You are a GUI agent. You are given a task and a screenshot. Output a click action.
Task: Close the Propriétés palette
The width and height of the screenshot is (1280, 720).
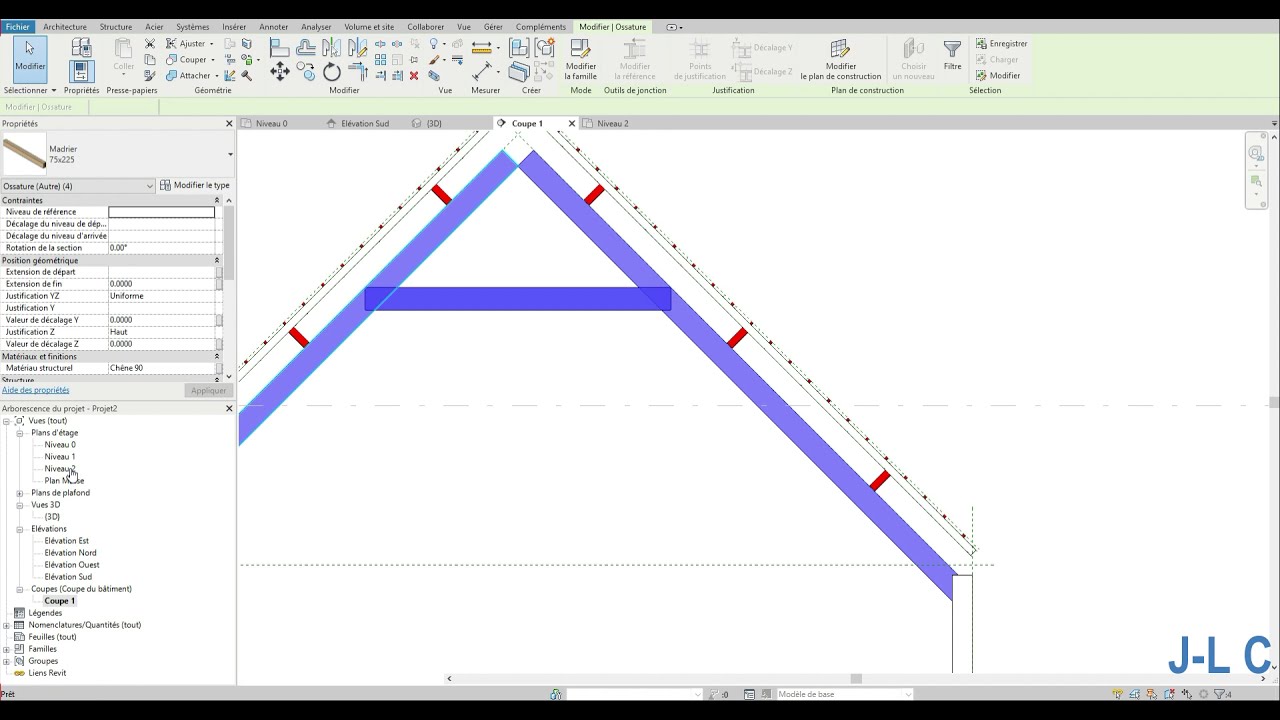coord(229,124)
